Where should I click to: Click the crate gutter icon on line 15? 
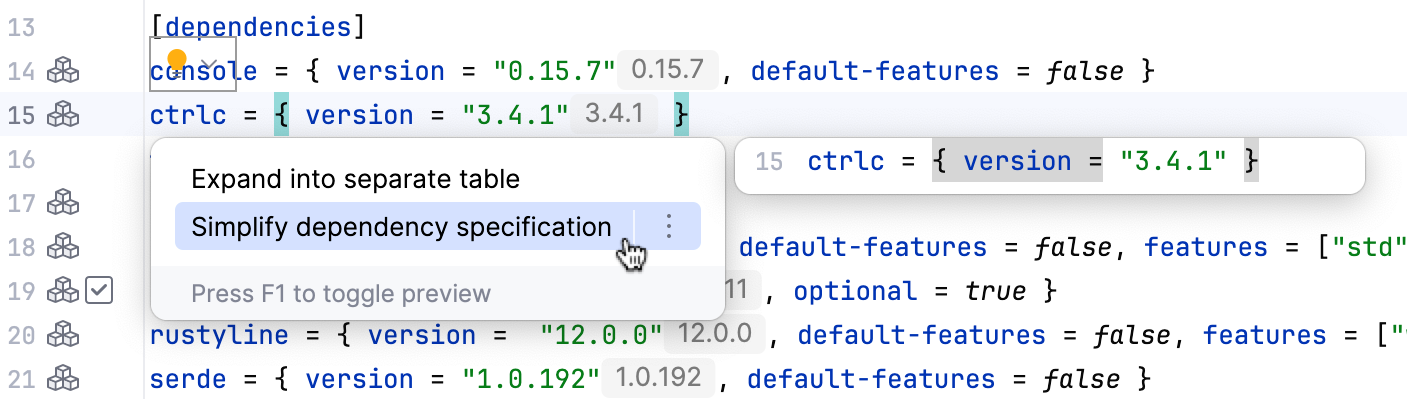[65, 115]
